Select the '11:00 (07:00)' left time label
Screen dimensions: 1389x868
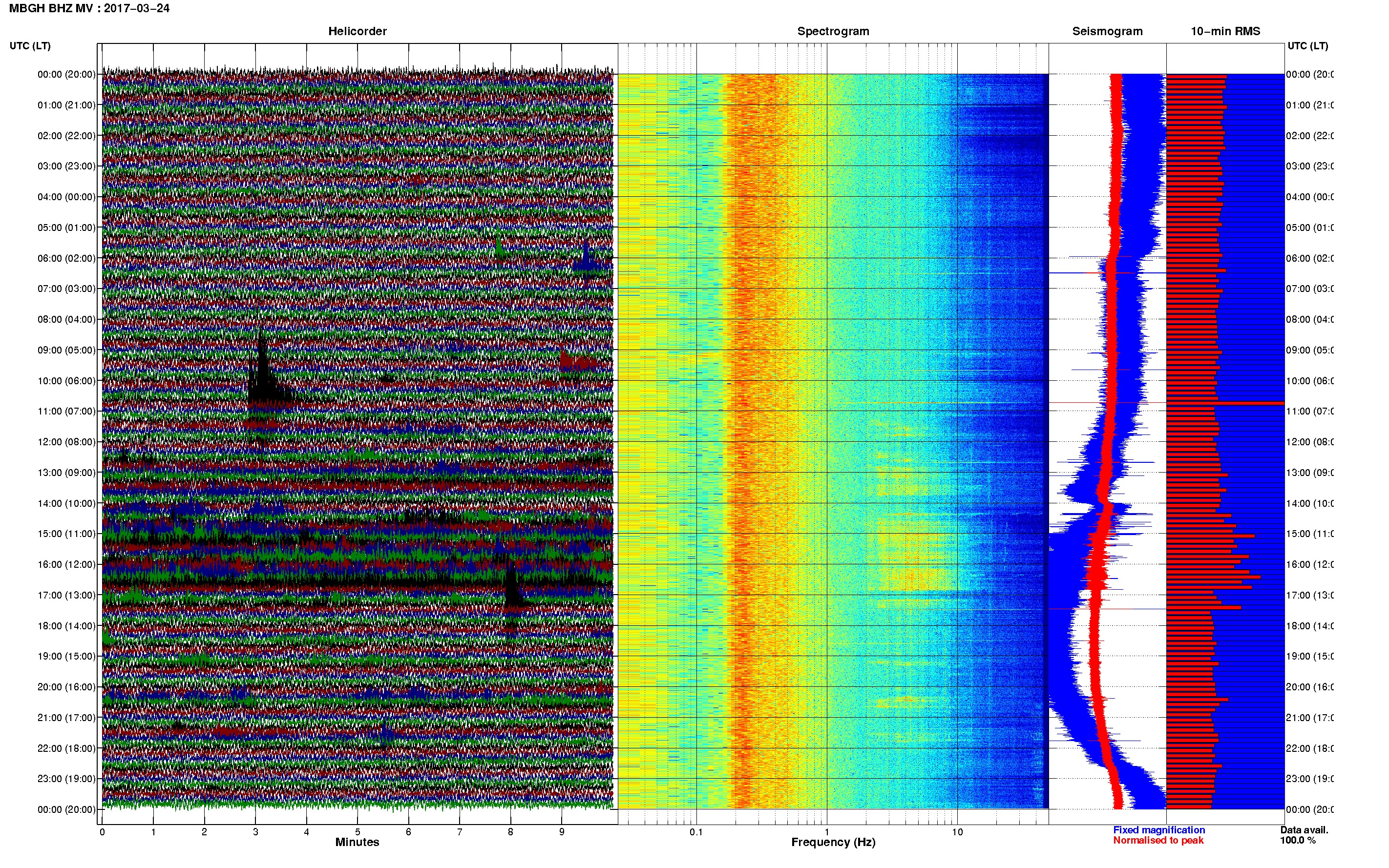[66, 411]
